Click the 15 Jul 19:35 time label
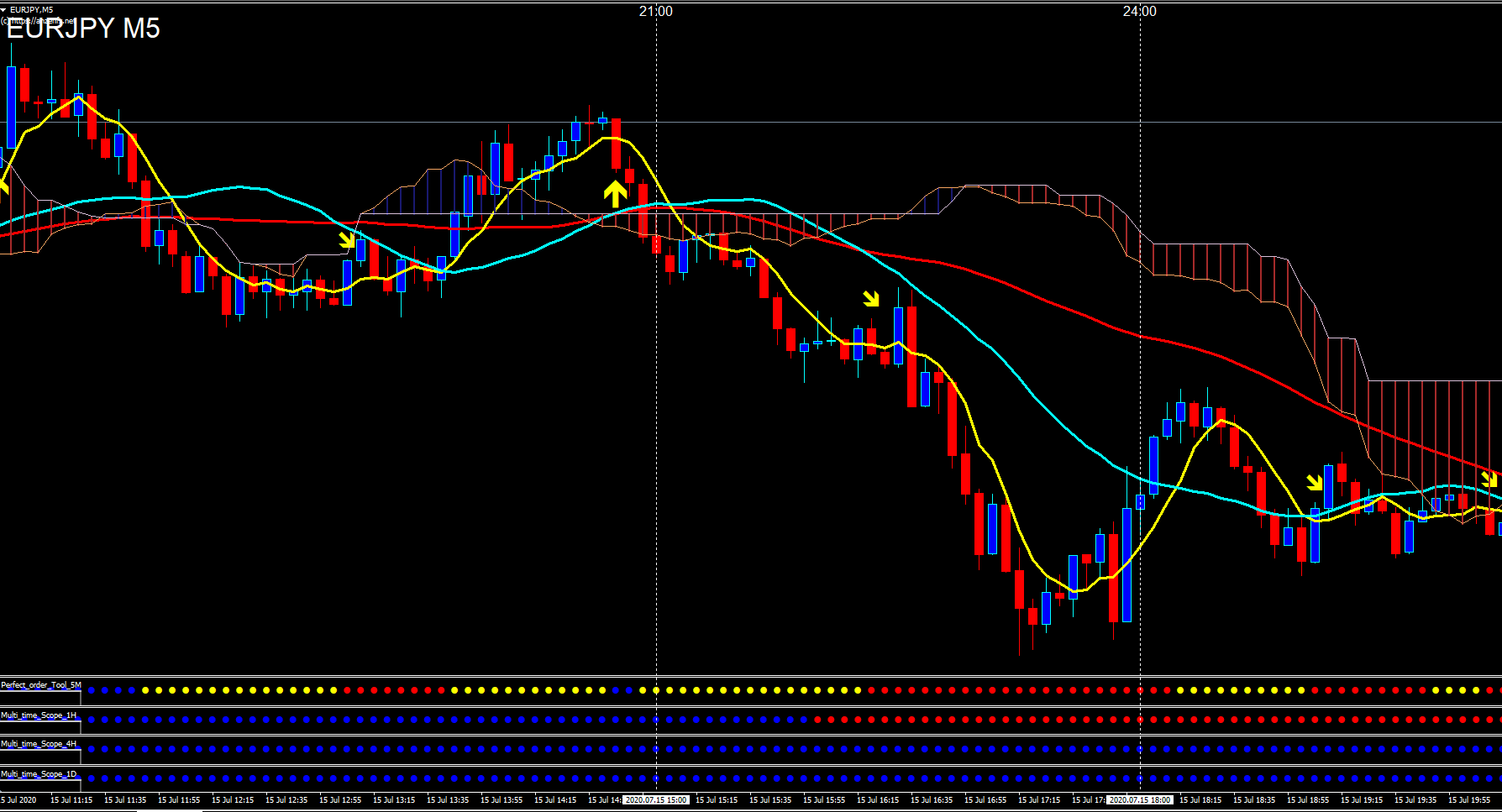This screenshot has height=812, width=1502. pos(1415,800)
